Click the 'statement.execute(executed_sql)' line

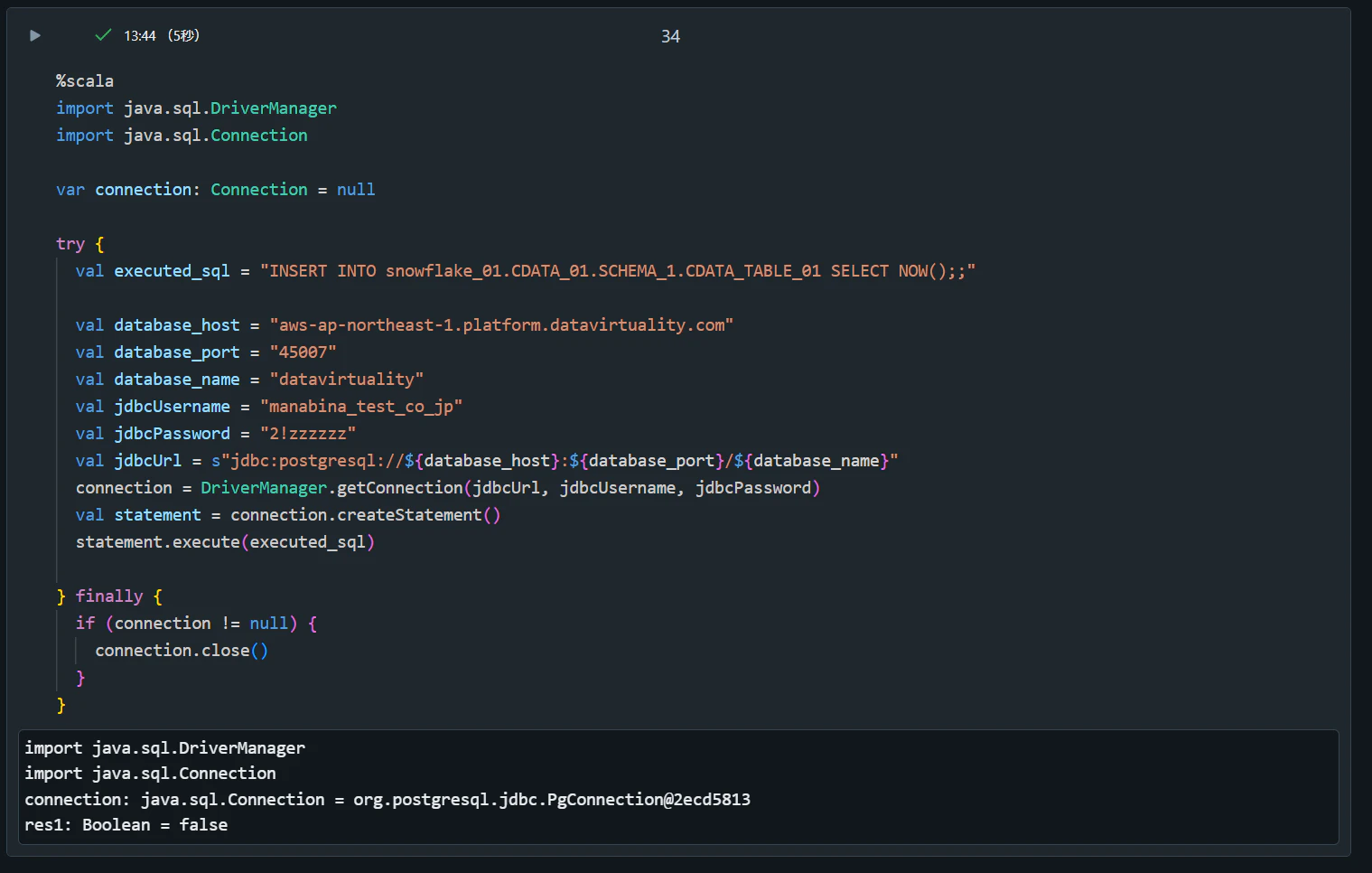(225, 542)
